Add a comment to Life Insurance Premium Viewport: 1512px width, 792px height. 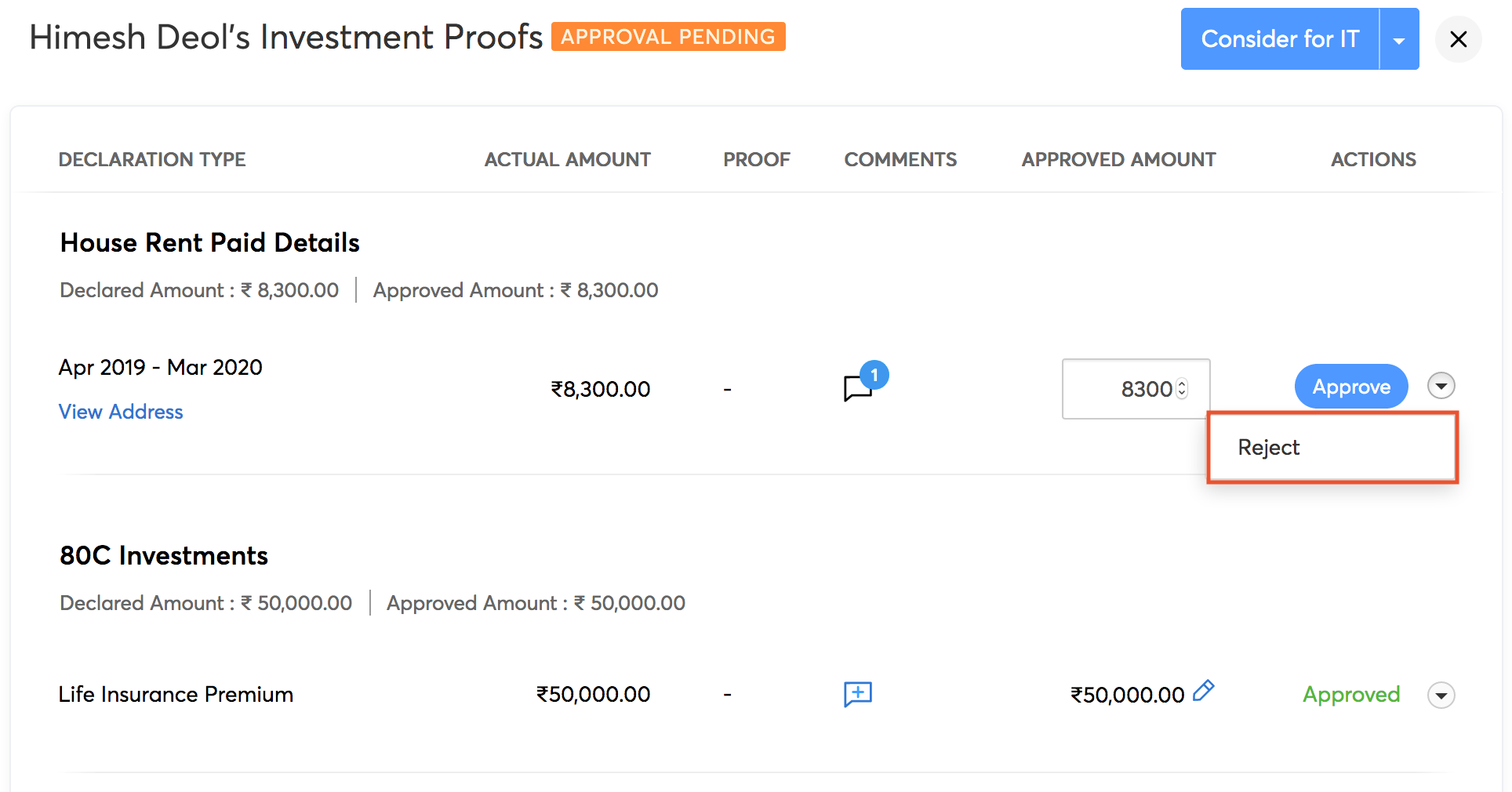coord(857,694)
